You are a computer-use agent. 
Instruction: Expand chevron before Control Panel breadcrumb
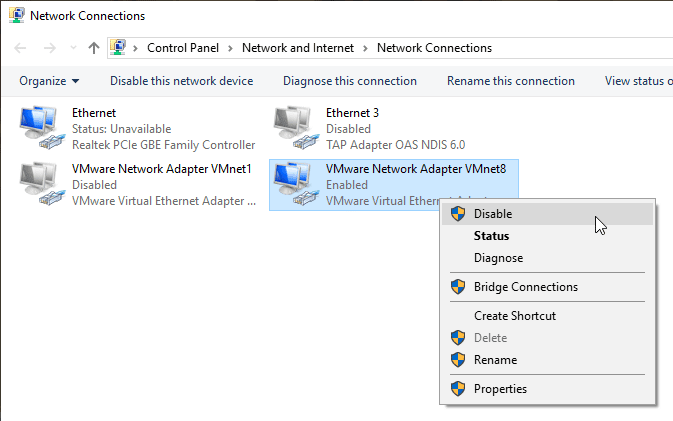coord(135,48)
